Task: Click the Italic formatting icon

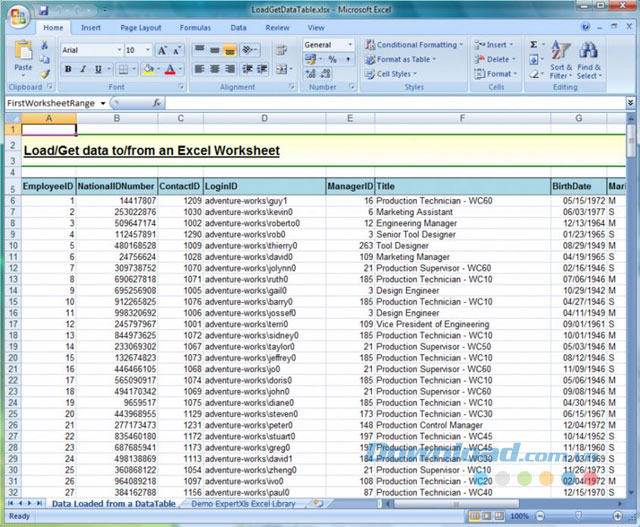Action: 84,69
